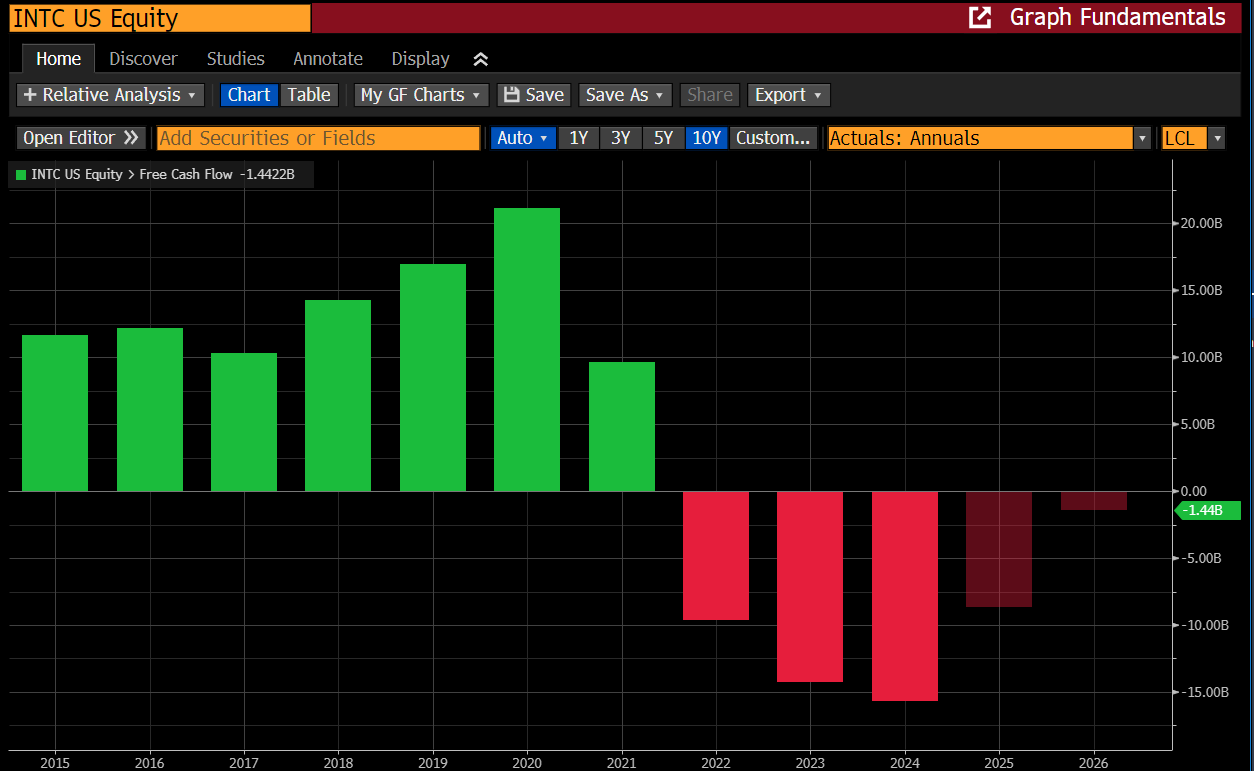Click the 2018 axis year label
The height and width of the screenshot is (771, 1254).
pos(338,762)
